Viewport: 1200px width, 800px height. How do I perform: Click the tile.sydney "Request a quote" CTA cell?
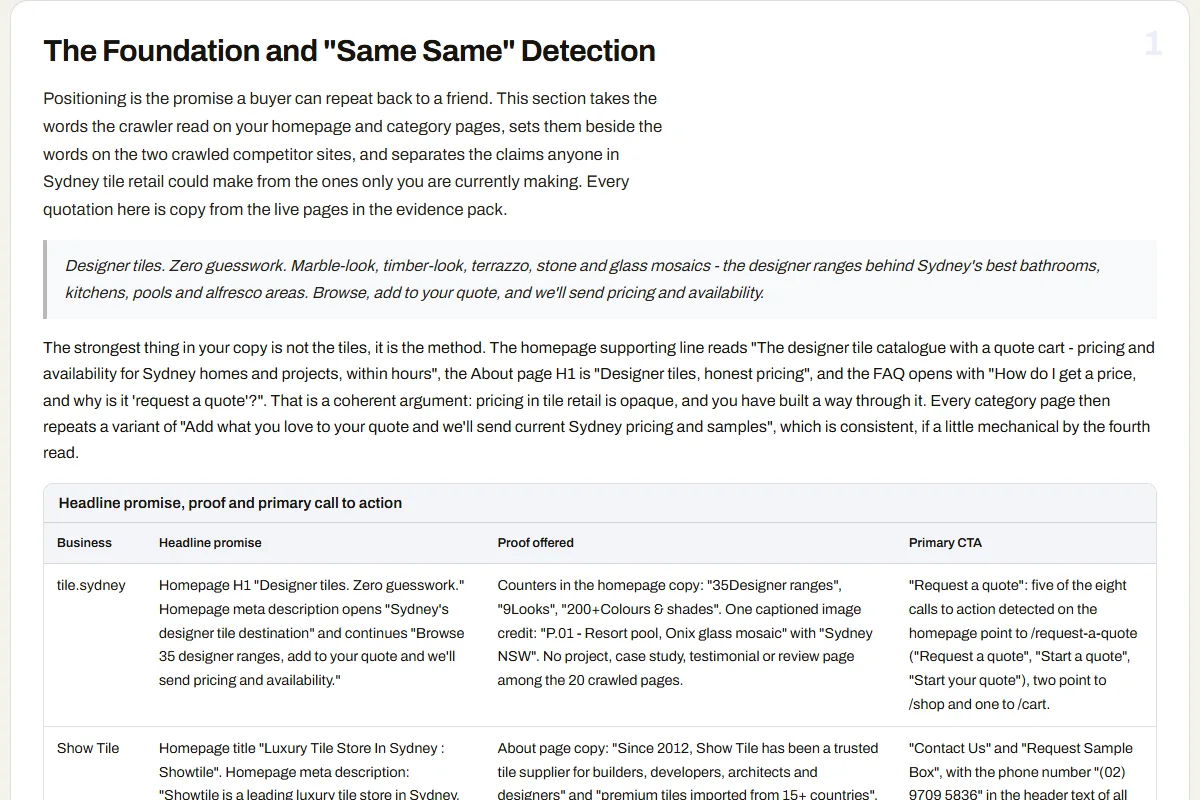tap(1025, 645)
